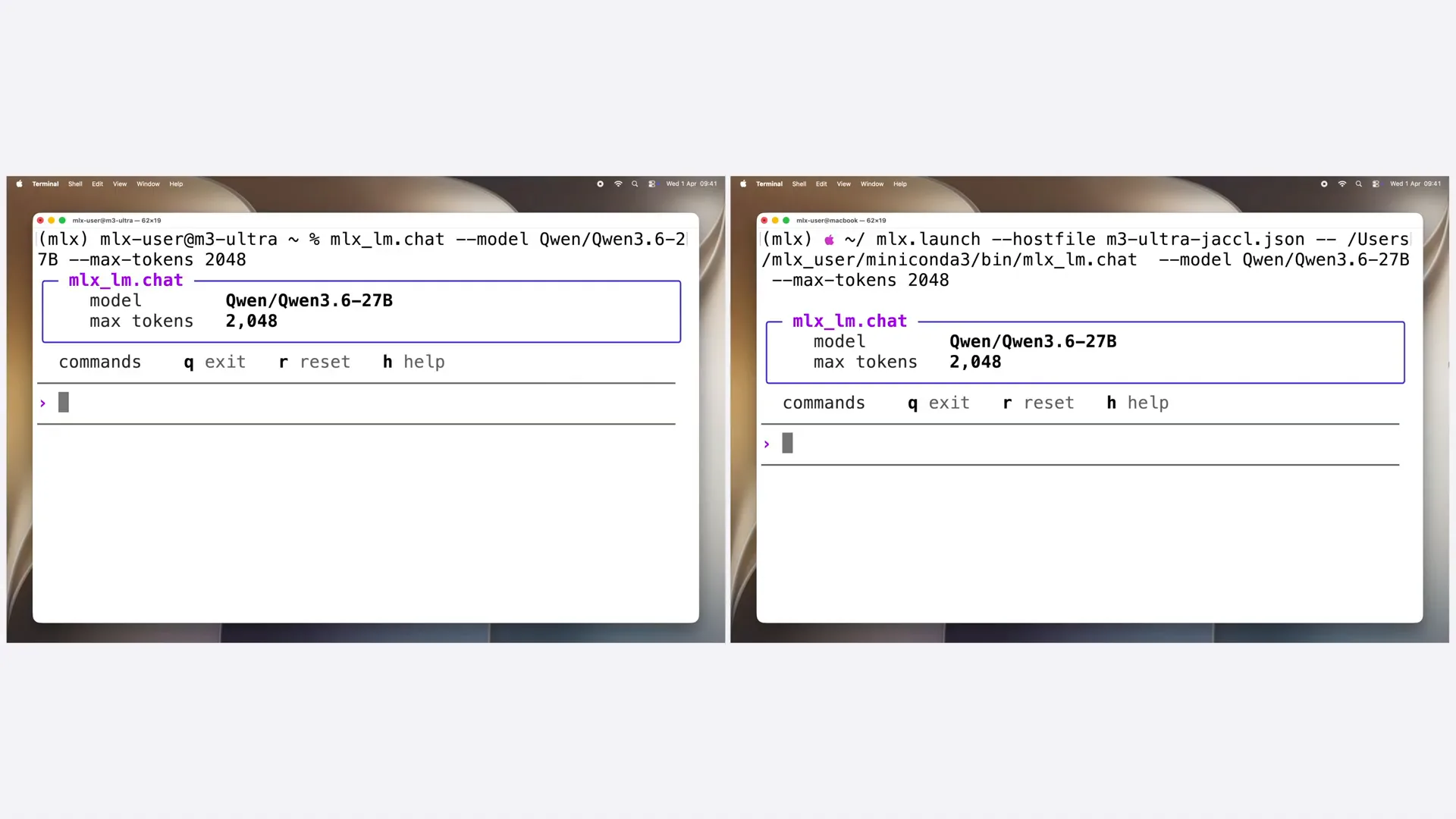The width and height of the screenshot is (1456, 819).
Task: Close the mlx-user@m3-ultra terminal window
Action: (x=40, y=221)
